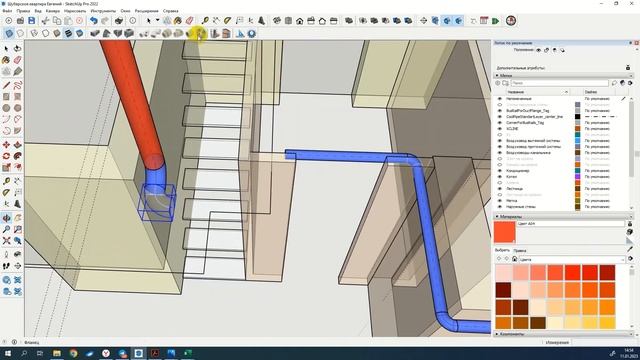Open the Windows Start menu
Image resolution: width=640 pixels, height=360 pixels.
point(7,353)
